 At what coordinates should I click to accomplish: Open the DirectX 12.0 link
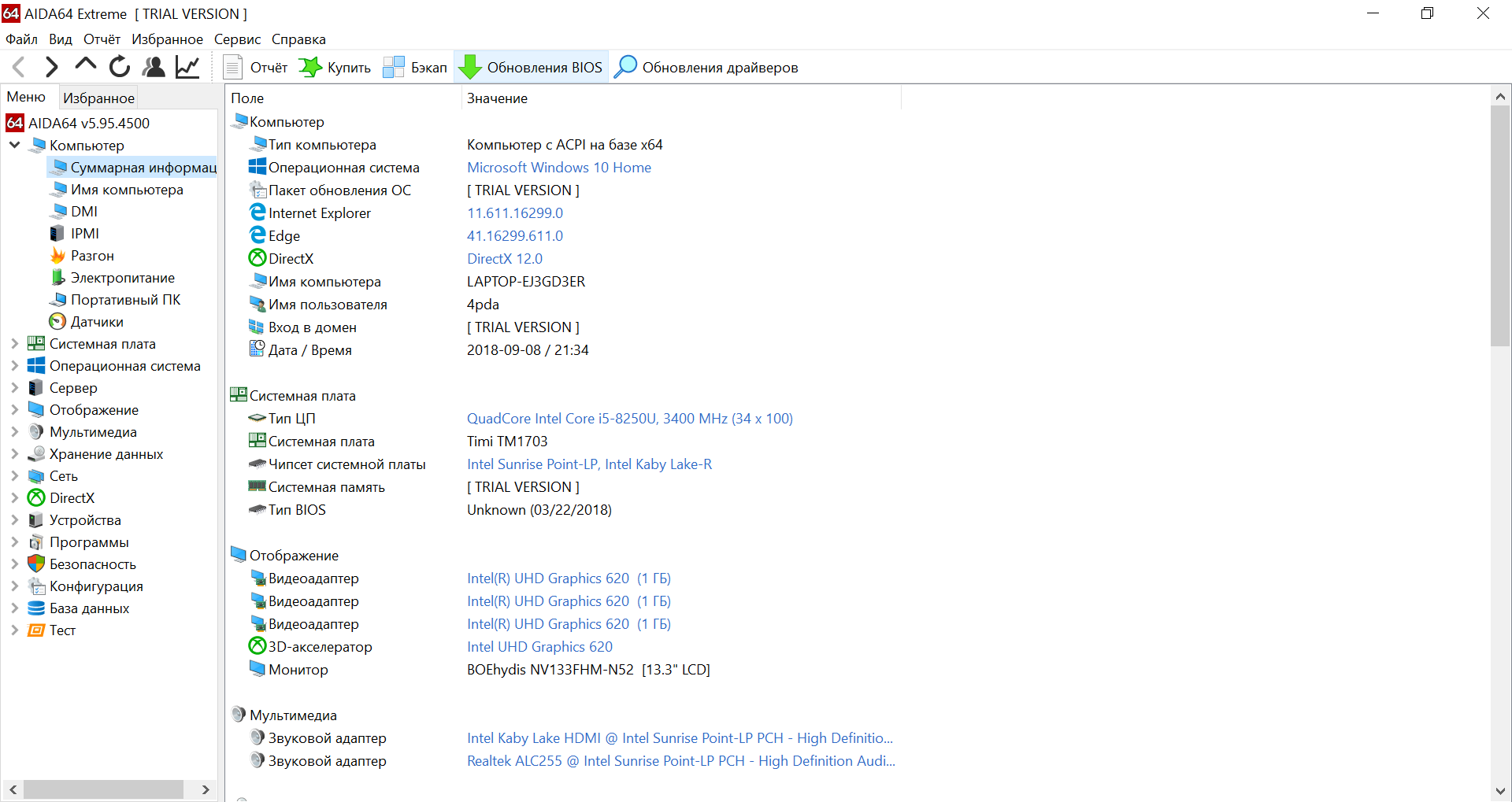click(x=505, y=259)
